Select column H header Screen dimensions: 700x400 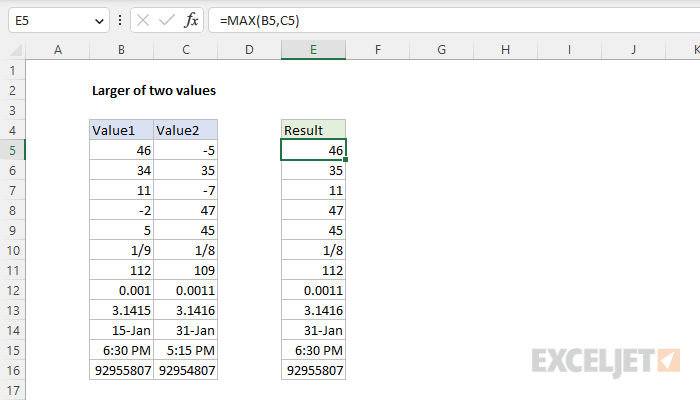pos(505,50)
